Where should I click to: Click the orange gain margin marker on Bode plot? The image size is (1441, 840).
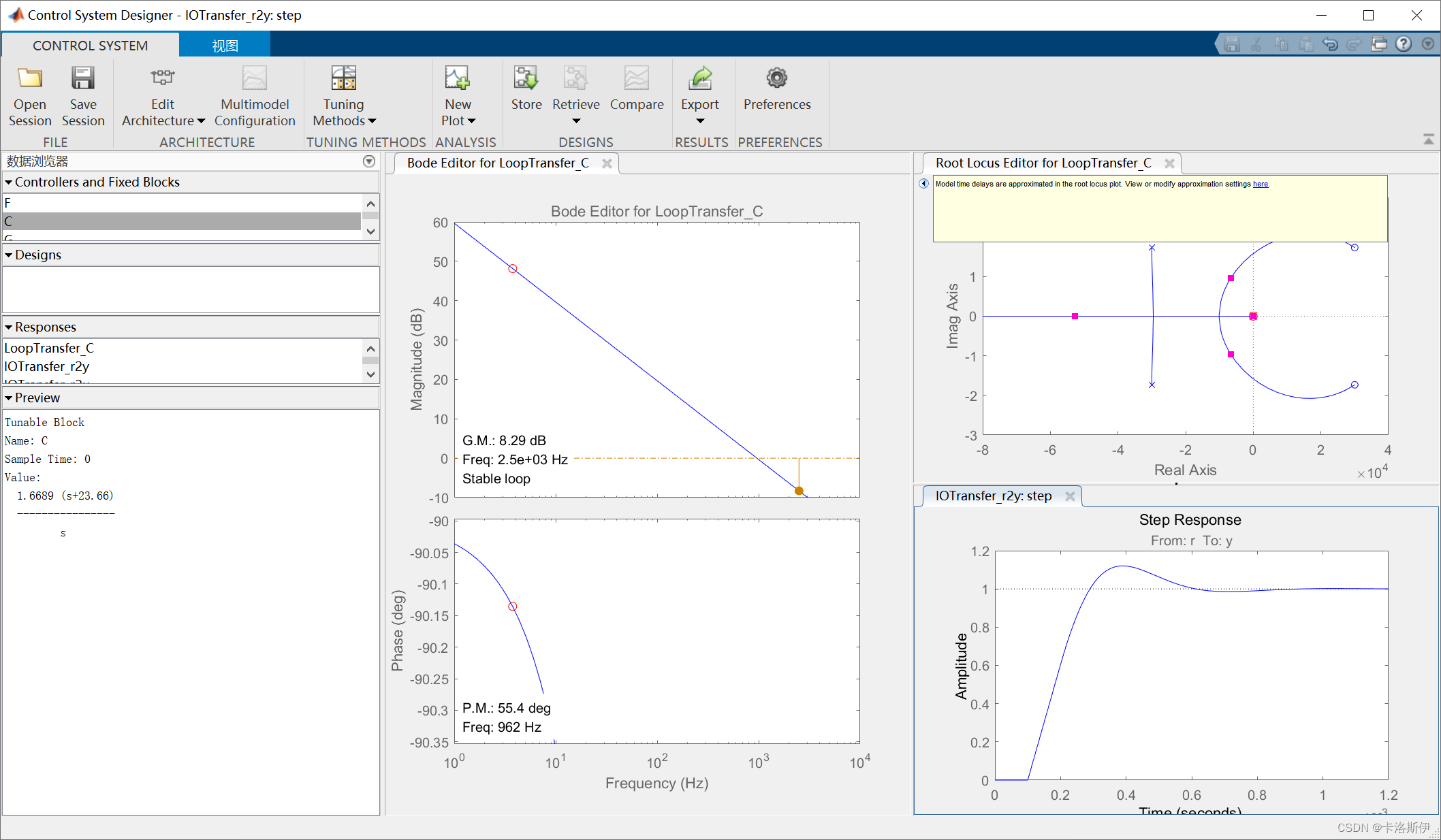pos(799,491)
